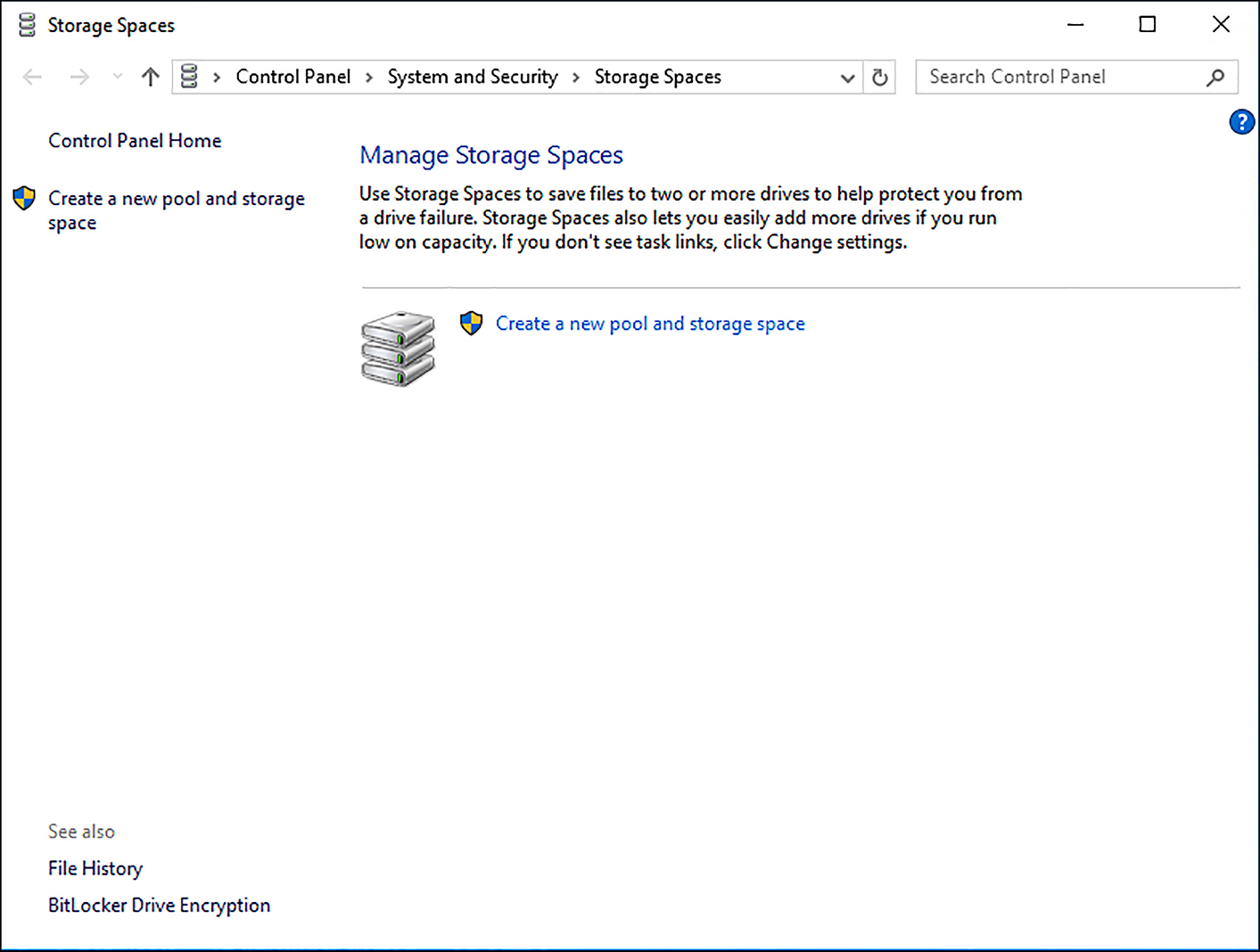Expand chevron after System and Security
The height and width of the screenshot is (952, 1260).
[x=576, y=78]
